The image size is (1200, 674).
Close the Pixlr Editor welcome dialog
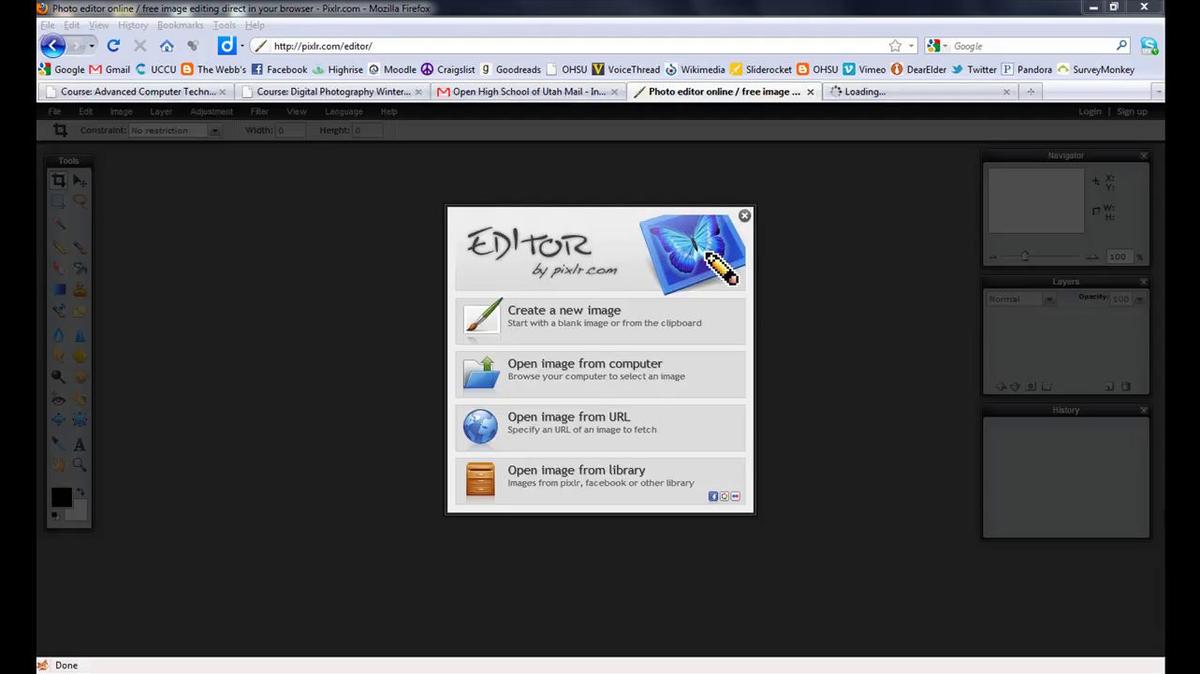[x=744, y=216]
